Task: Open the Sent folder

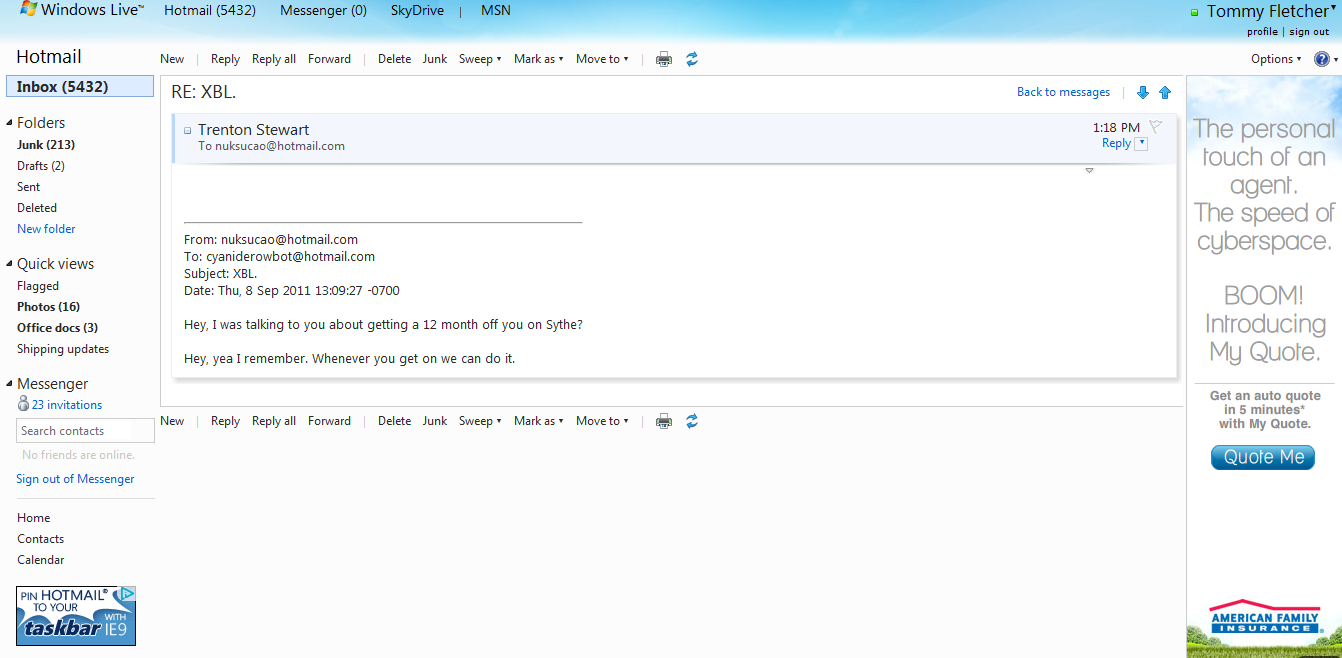Action: tap(29, 187)
